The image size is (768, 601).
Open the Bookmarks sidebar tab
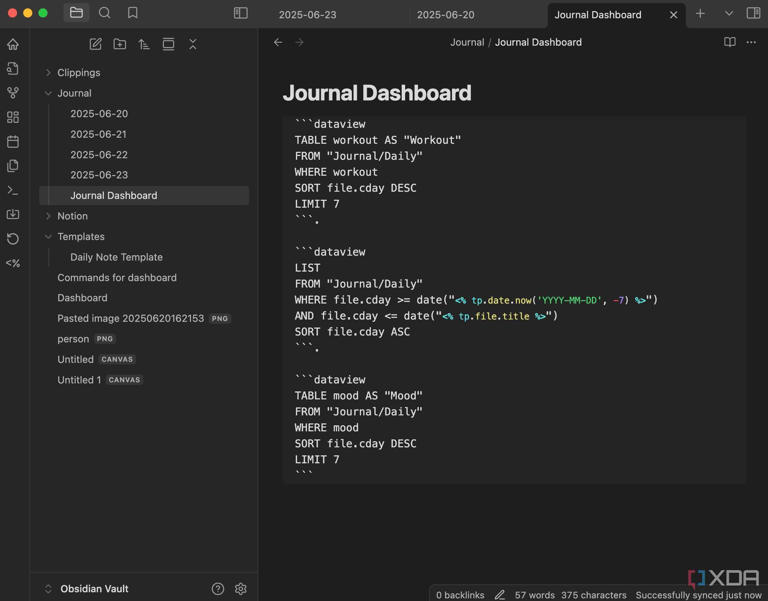[133, 13]
